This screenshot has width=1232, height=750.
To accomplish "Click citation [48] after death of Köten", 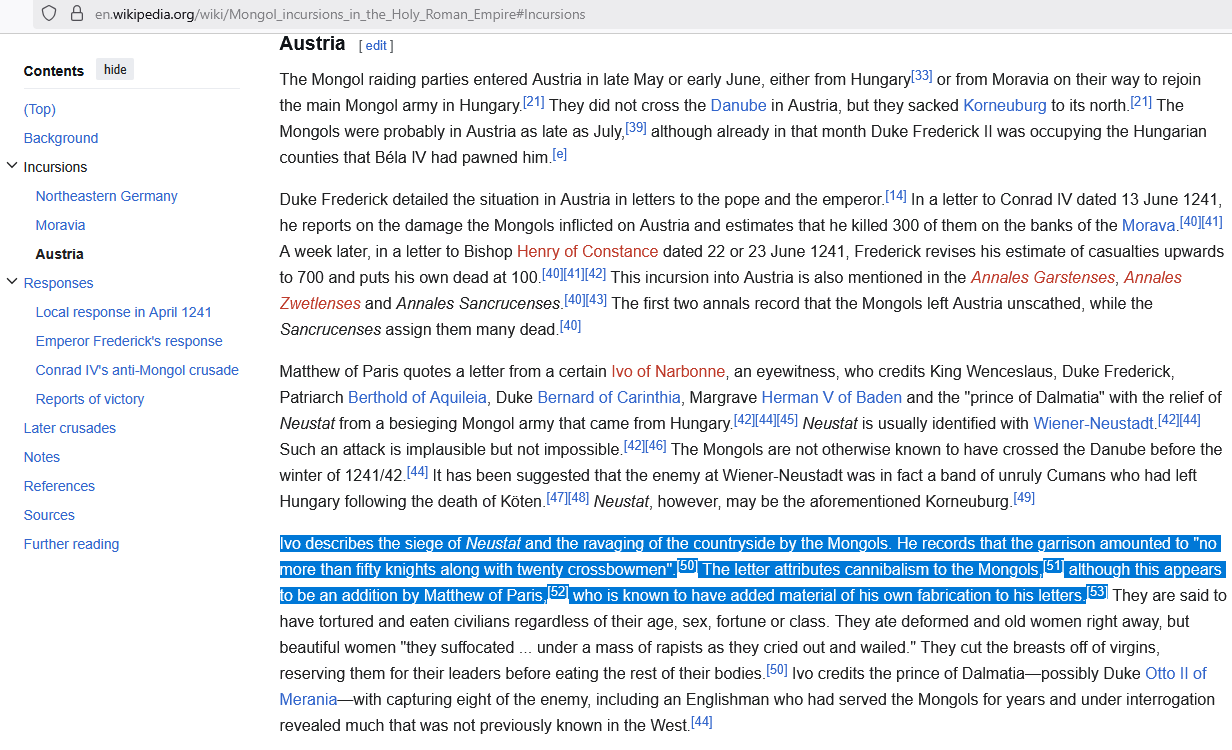I will click(579, 497).
